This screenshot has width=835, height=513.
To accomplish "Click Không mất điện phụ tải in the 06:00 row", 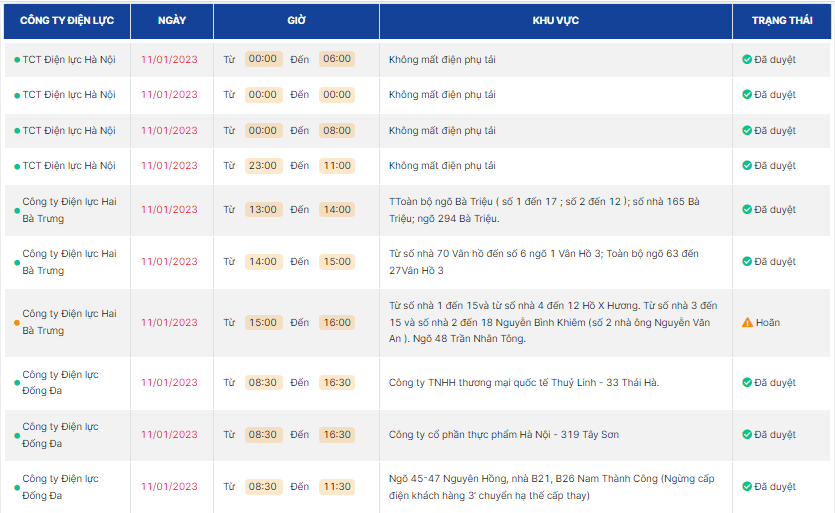I will coord(442,60).
